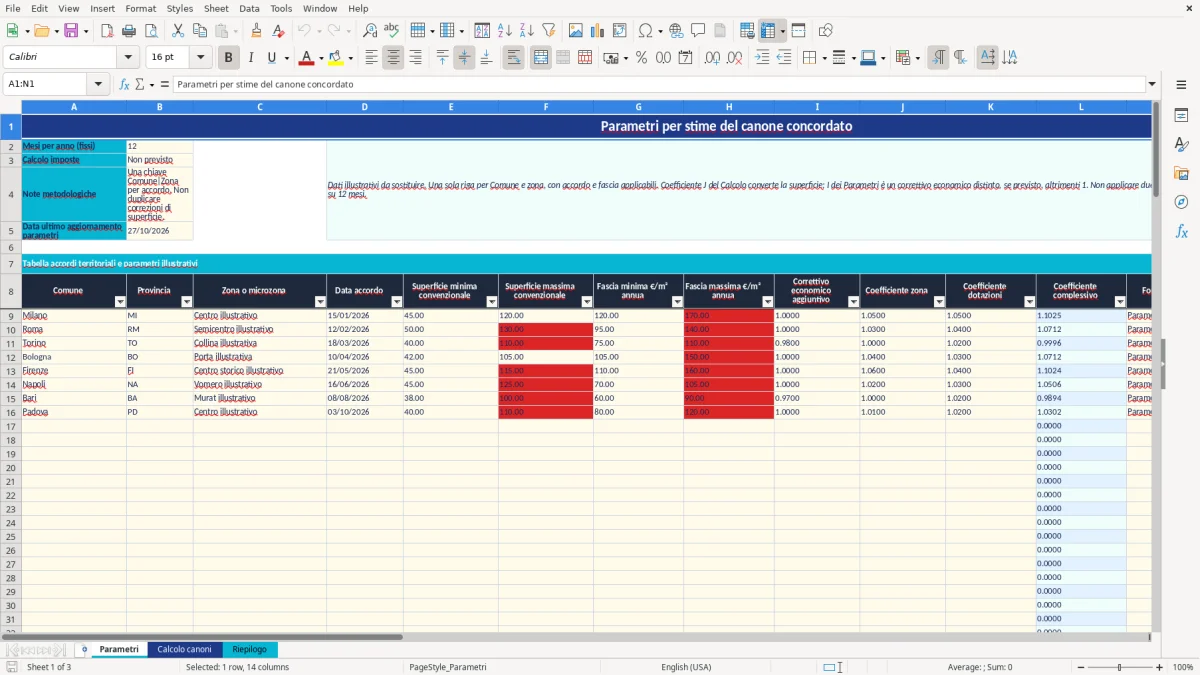The width and height of the screenshot is (1200, 675).
Task: Toggle Underline formatting
Action: 271,58
